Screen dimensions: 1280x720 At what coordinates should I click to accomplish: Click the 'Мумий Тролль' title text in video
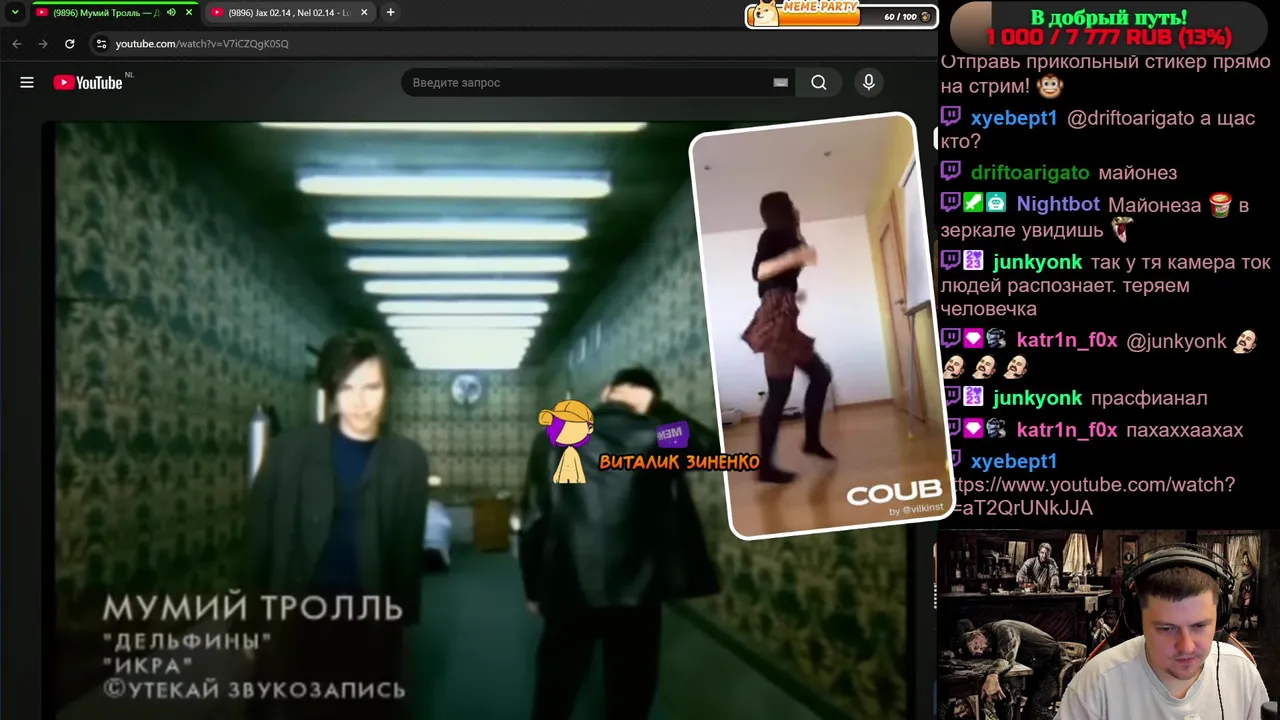[x=253, y=608]
